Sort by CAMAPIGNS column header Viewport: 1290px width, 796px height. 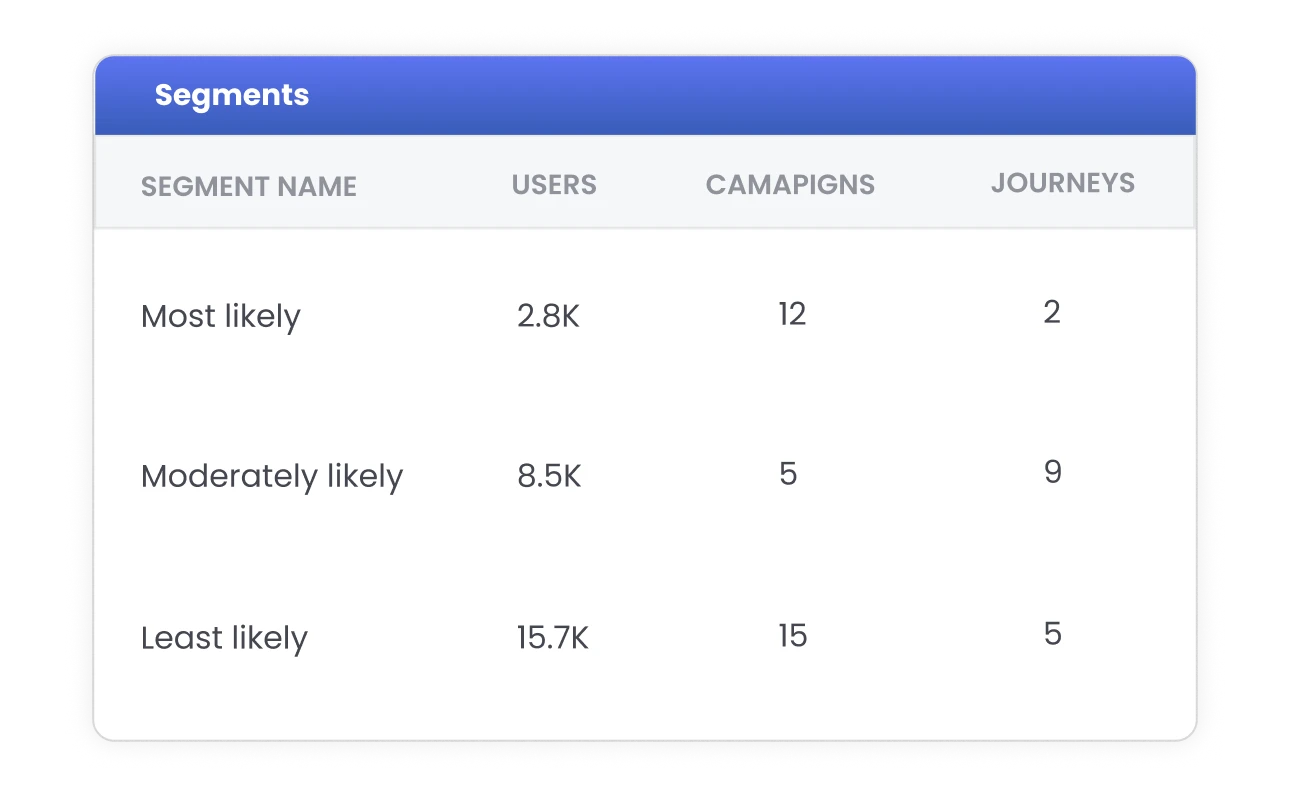tap(790, 185)
